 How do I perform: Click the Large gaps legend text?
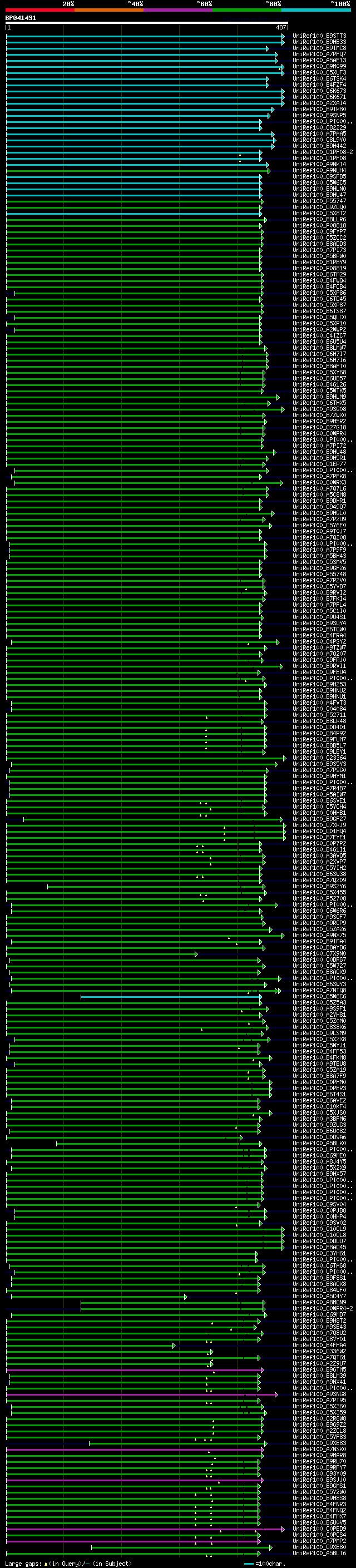tap(68, 1563)
